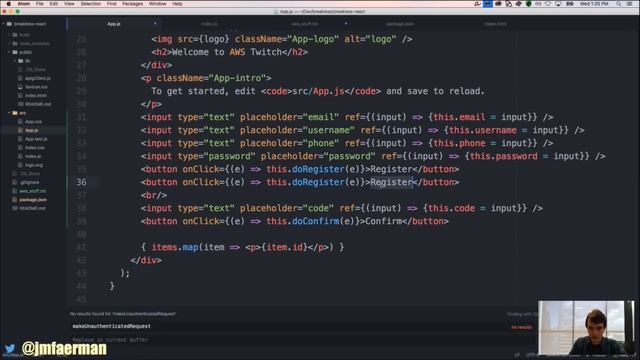Open the Atom menu

[24, 4]
